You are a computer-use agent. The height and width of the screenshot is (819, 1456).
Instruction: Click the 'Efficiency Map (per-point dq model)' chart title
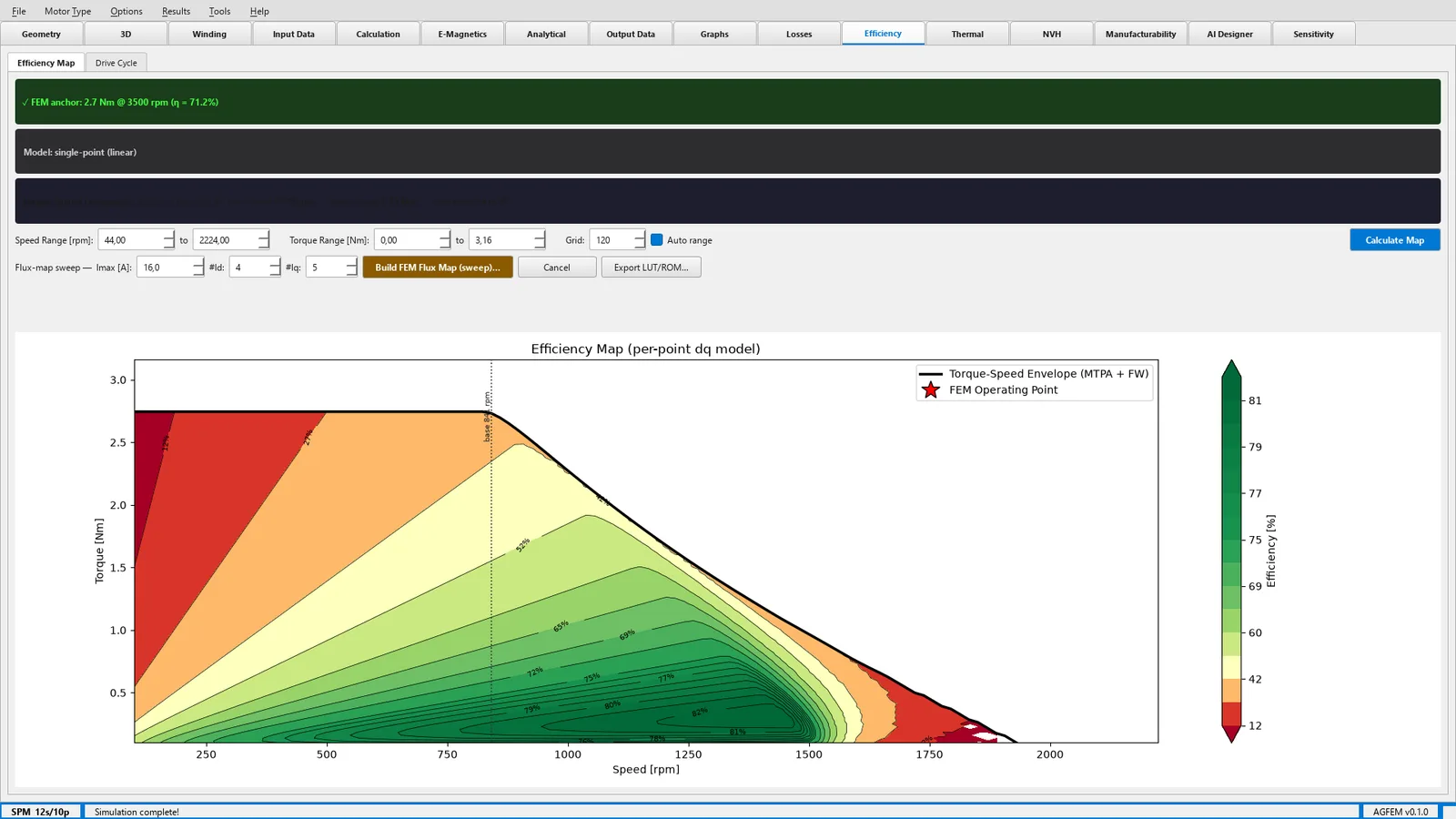(645, 349)
